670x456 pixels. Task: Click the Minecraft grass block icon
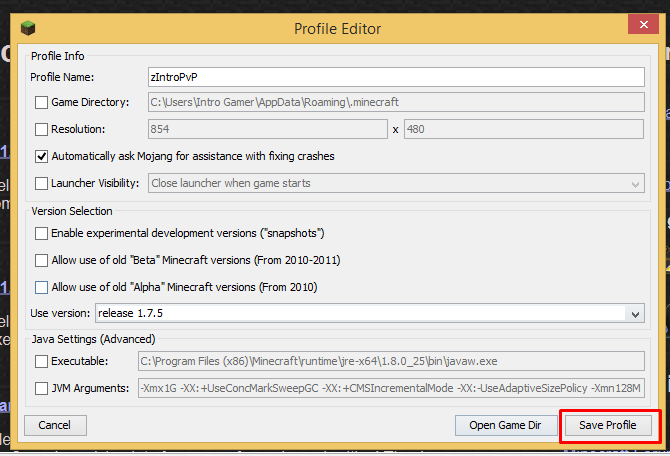28,28
